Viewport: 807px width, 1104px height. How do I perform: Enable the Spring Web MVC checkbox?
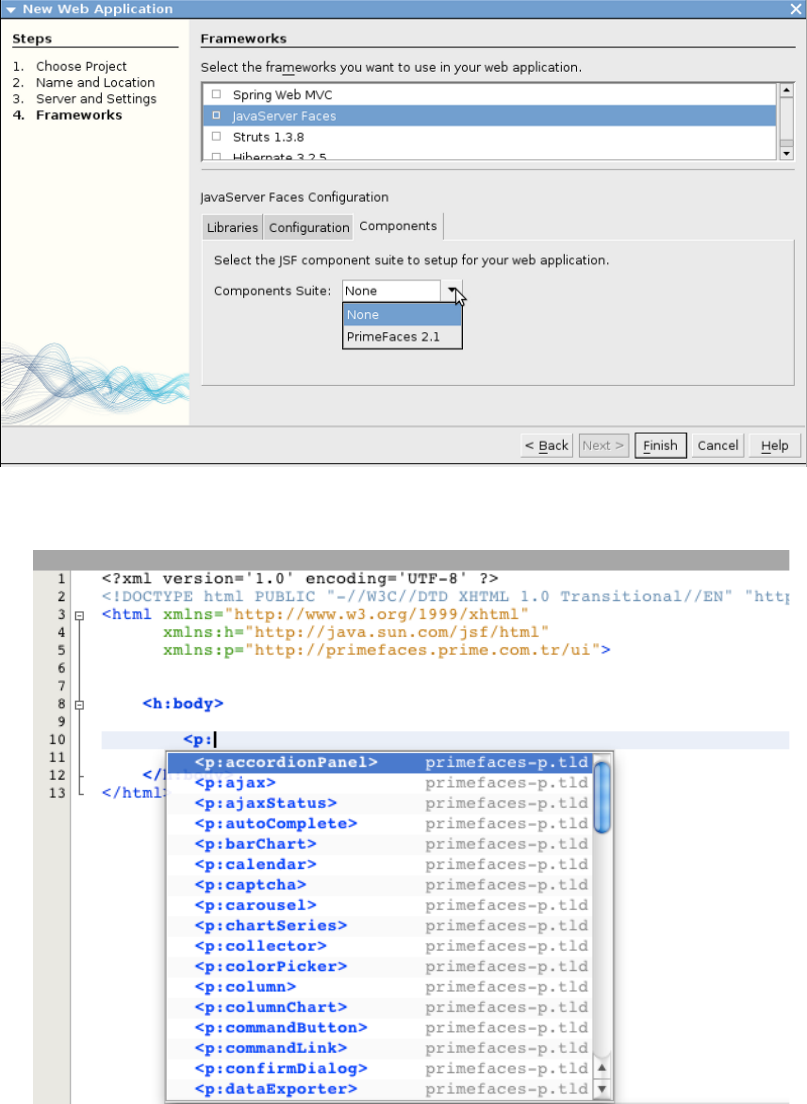click(x=217, y=94)
